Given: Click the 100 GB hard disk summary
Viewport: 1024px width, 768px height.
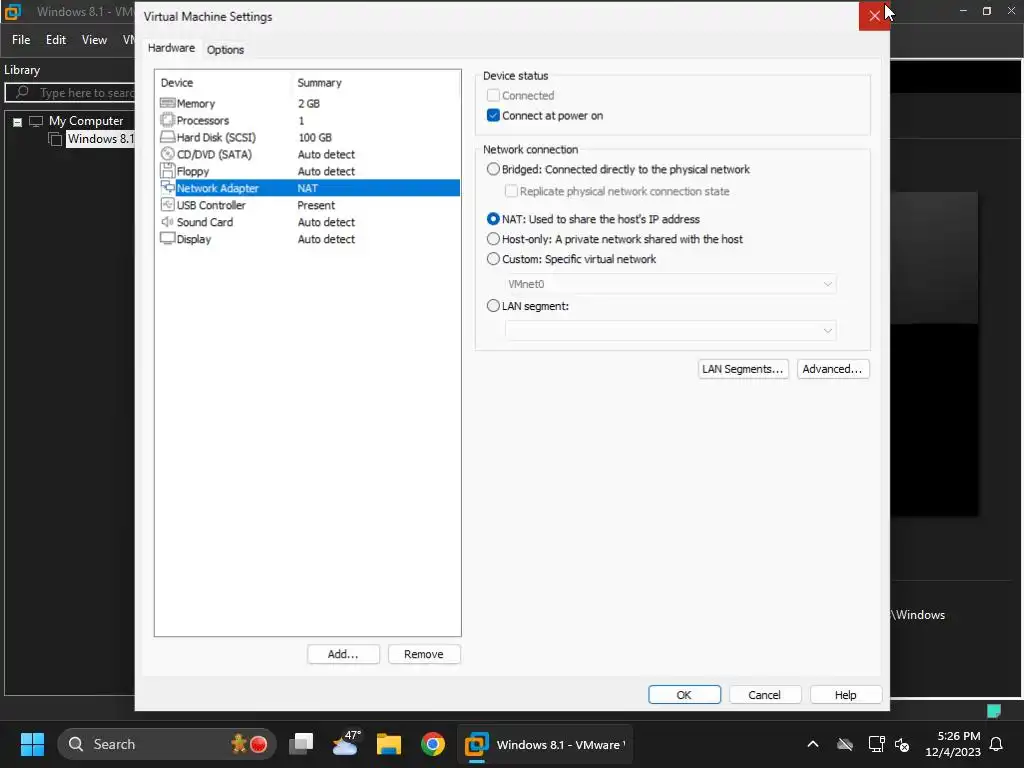Looking at the screenshot, I should pyautogui.click(x=315, y=137).
